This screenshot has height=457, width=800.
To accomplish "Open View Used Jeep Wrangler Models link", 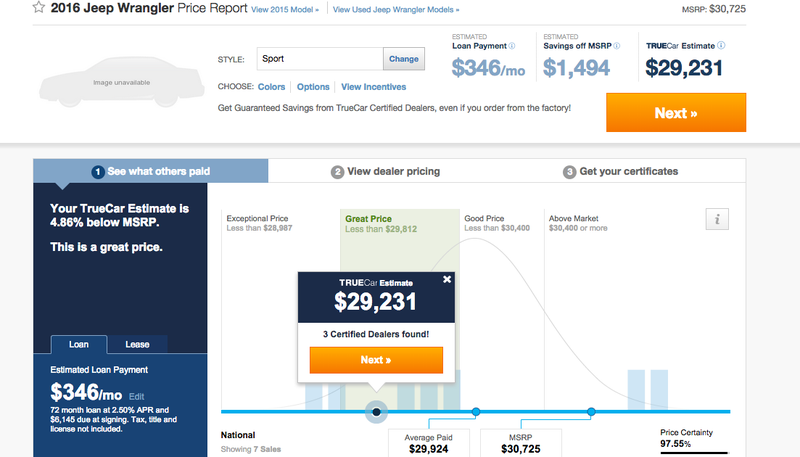I will click(396, 10).
